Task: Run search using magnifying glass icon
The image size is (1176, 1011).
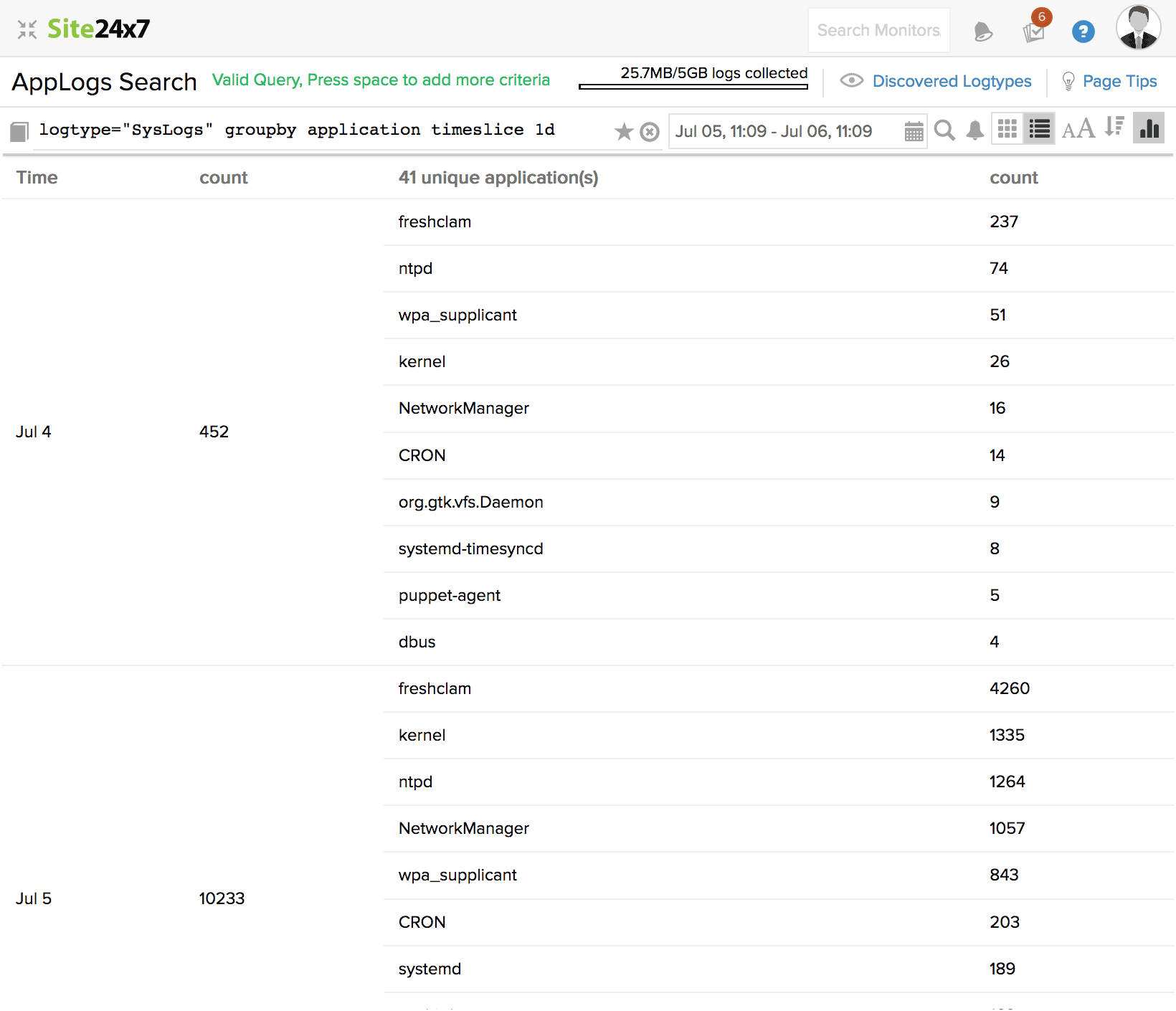Action: tap(944, 130)
